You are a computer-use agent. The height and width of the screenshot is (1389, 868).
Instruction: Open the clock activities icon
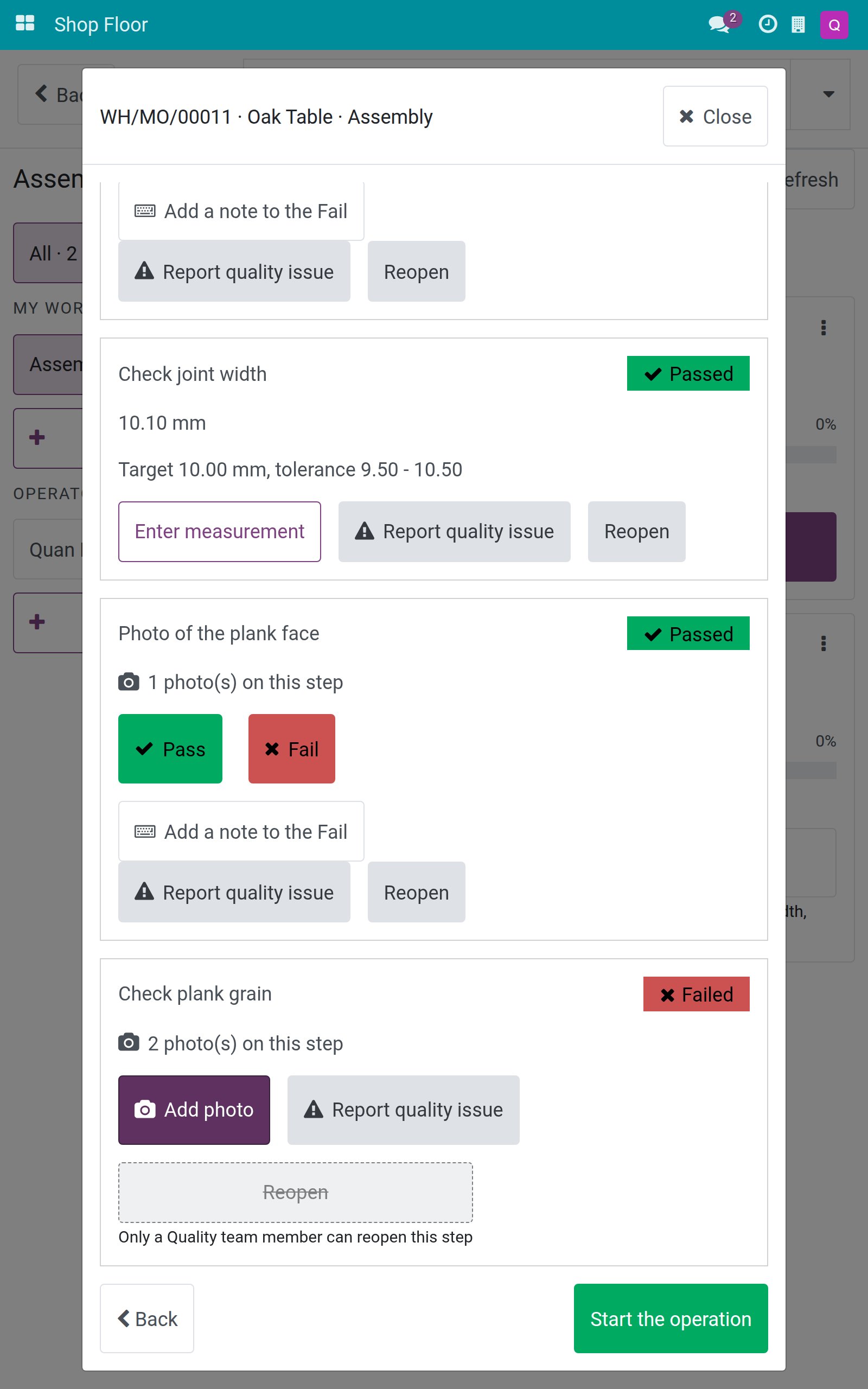pos(768,24)
